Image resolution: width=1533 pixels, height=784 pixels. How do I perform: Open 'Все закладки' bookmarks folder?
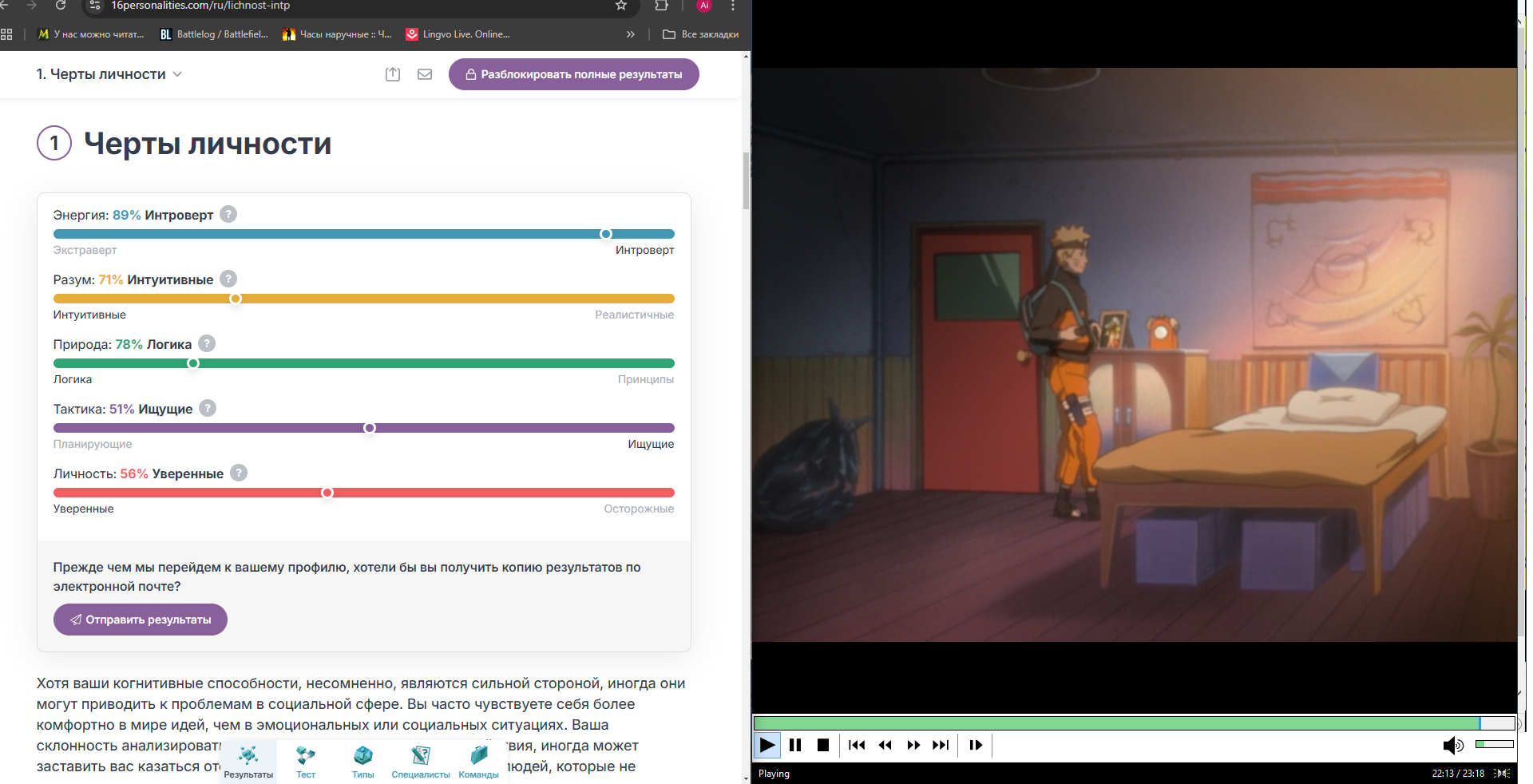[700, 34]
